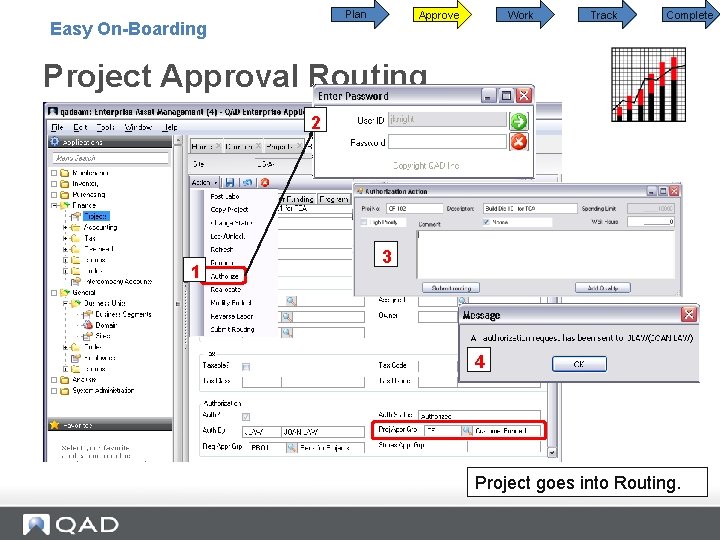
Task: Click the Track stage arrow
Action: [607, 15]
